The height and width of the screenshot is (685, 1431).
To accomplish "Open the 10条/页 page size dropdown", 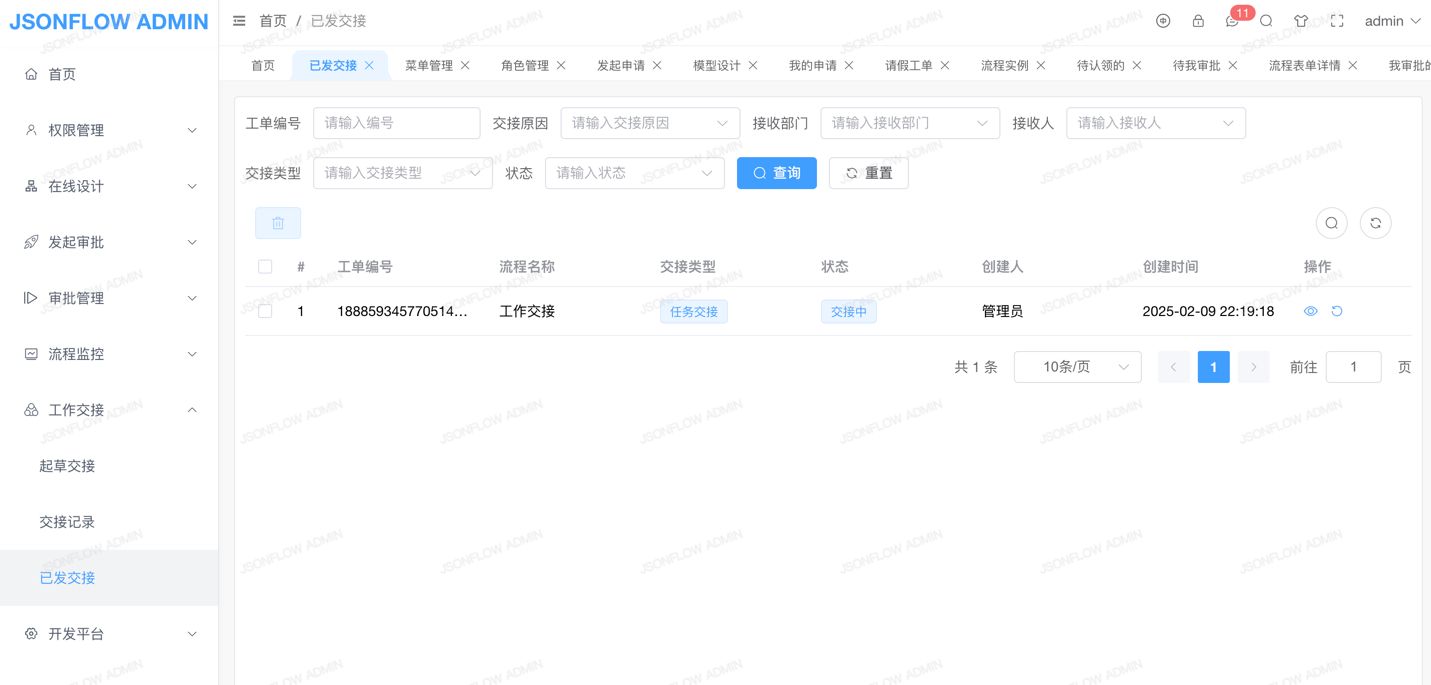I will 1077,367.
